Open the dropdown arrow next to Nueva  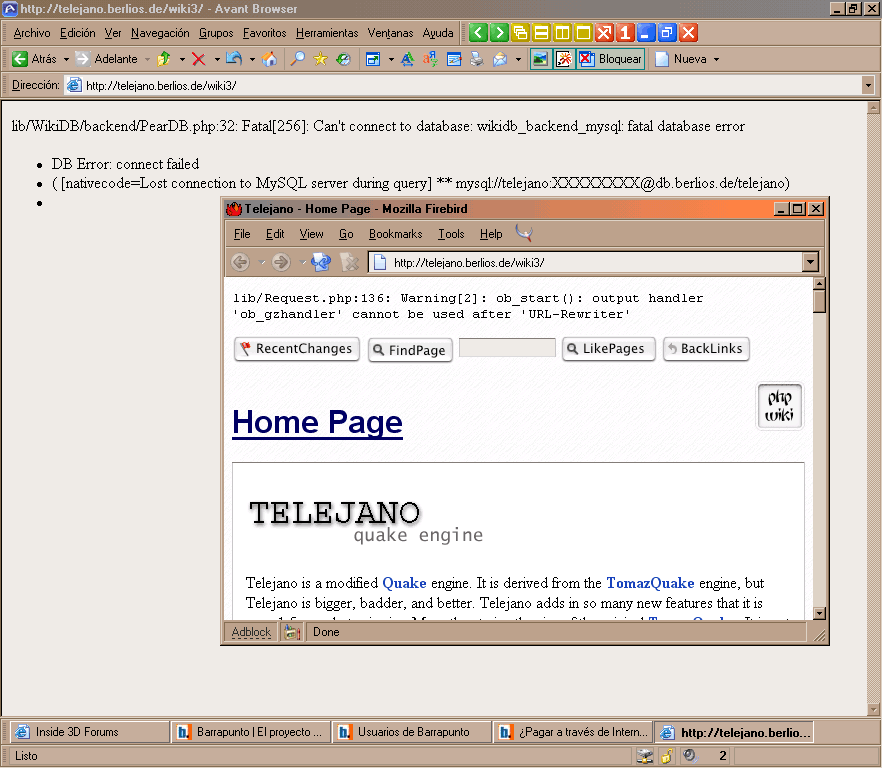[716, 59]
